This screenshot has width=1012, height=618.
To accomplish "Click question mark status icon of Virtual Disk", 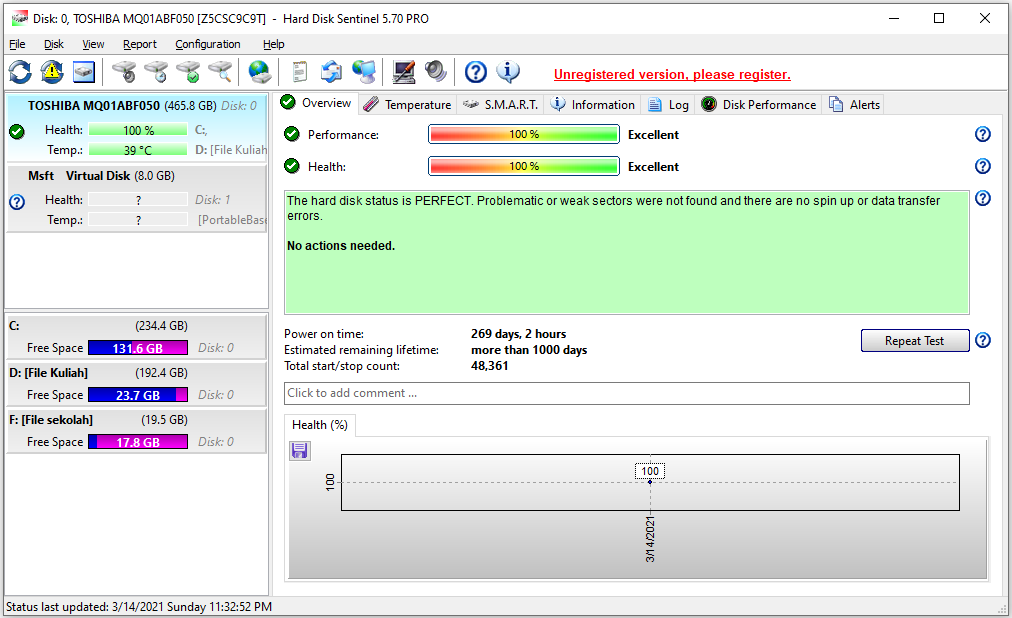I will tap(17, 202).
